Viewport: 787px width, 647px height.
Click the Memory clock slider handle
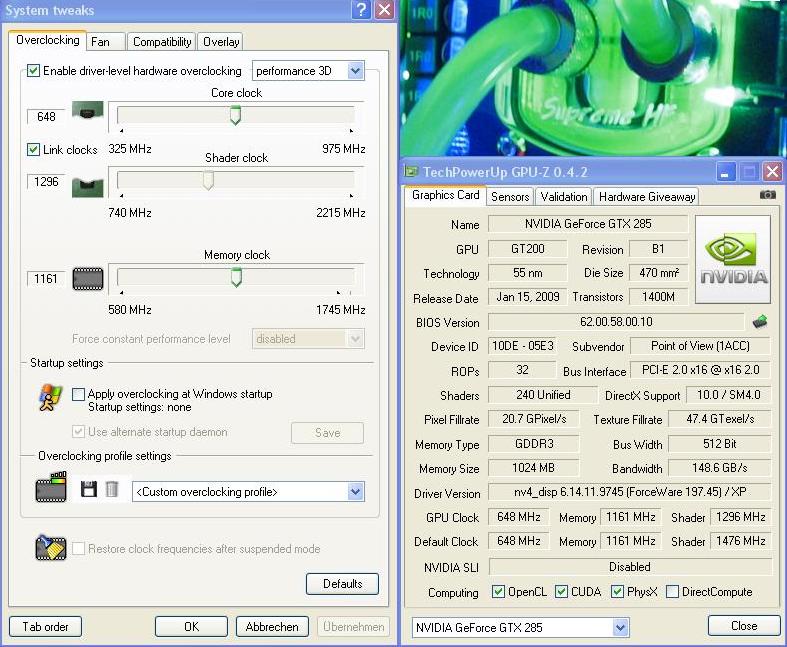(x=236, y=277)
